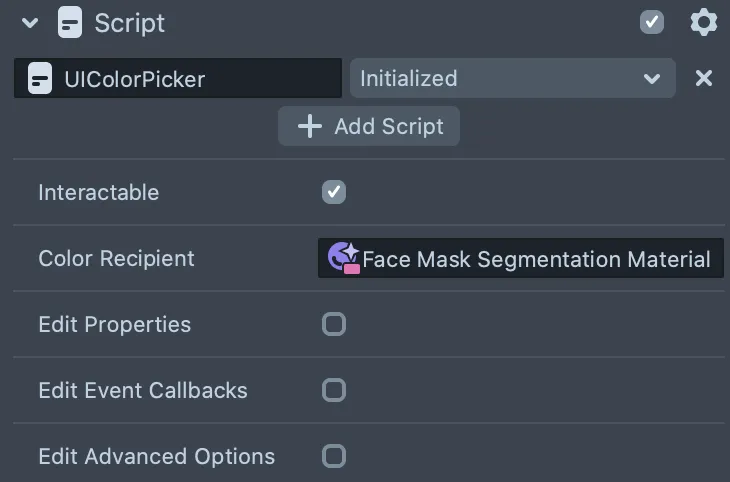Open the Initialized event dropdown
The image size is (730, 482).
tap(513, 78)
